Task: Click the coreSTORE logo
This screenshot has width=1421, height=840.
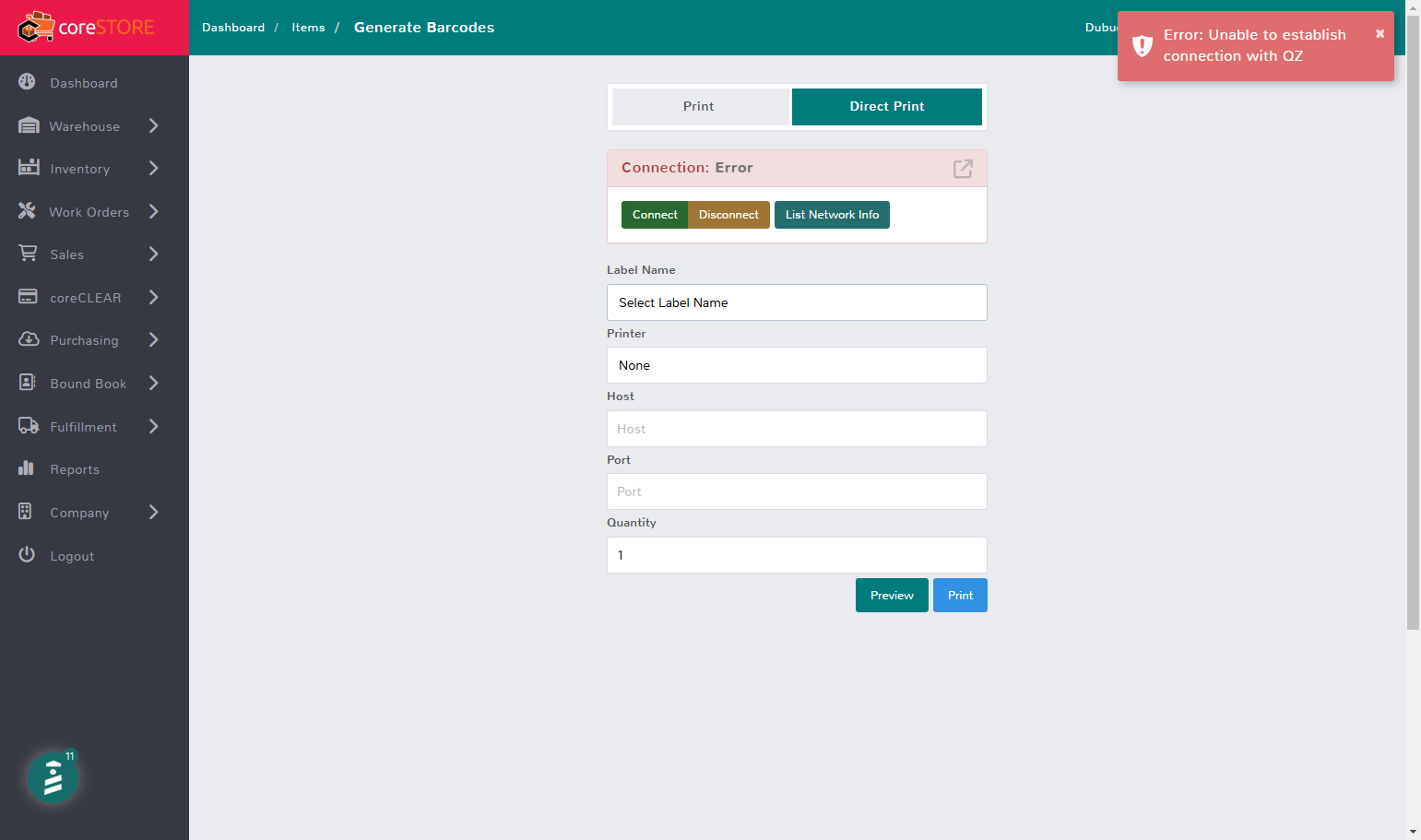Action: 87,28
